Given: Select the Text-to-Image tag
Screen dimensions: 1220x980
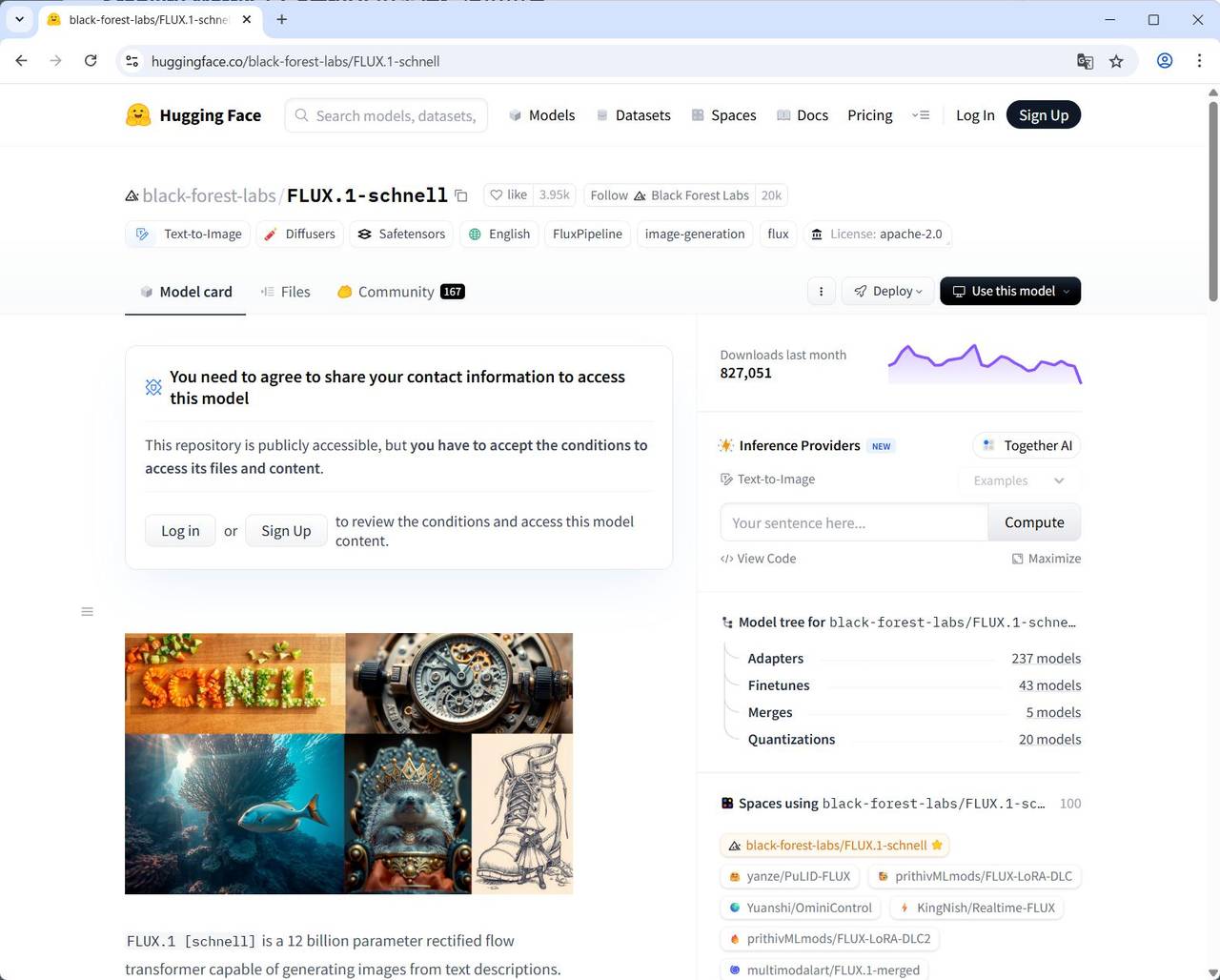Looking at the screenshot, I should 189,235.
